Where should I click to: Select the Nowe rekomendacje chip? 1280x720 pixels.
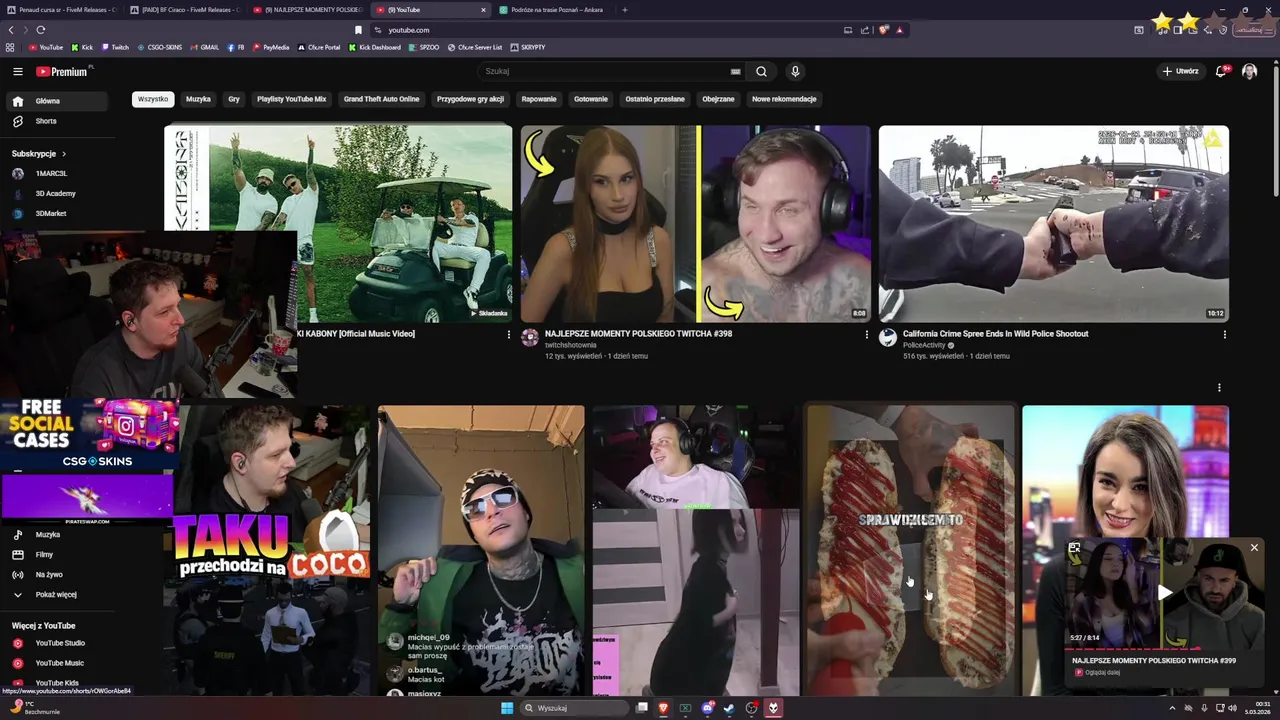click(784, 99)
